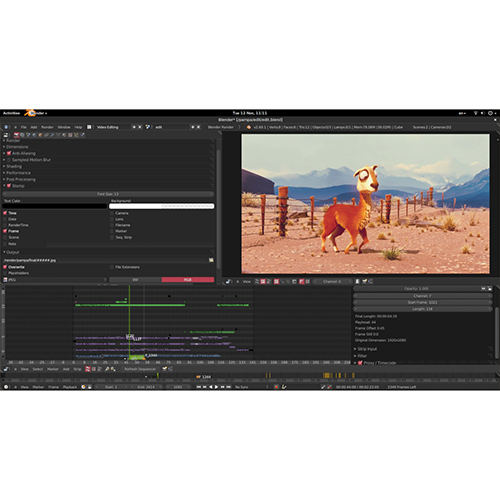Click the folder browse icon beside output path
This screenshot has width=500, height=500.
point(211,260)
